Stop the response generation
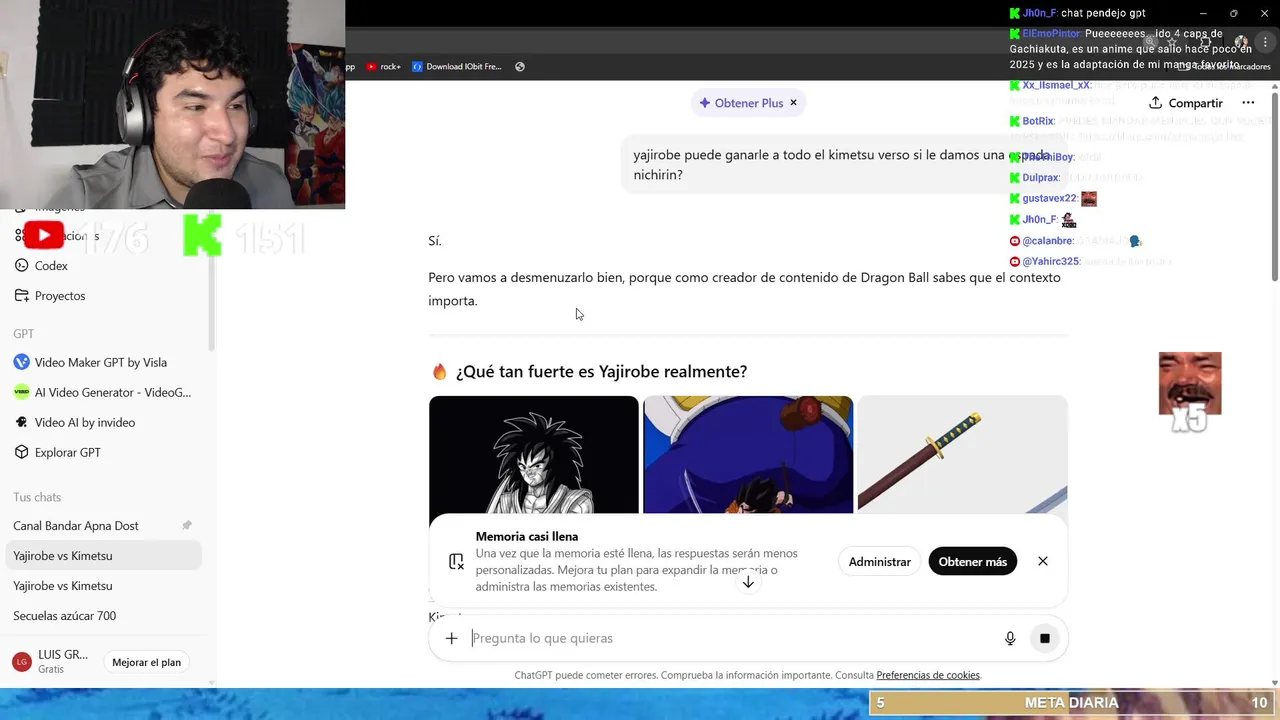1280x720 pixels. click(1044, 638)
